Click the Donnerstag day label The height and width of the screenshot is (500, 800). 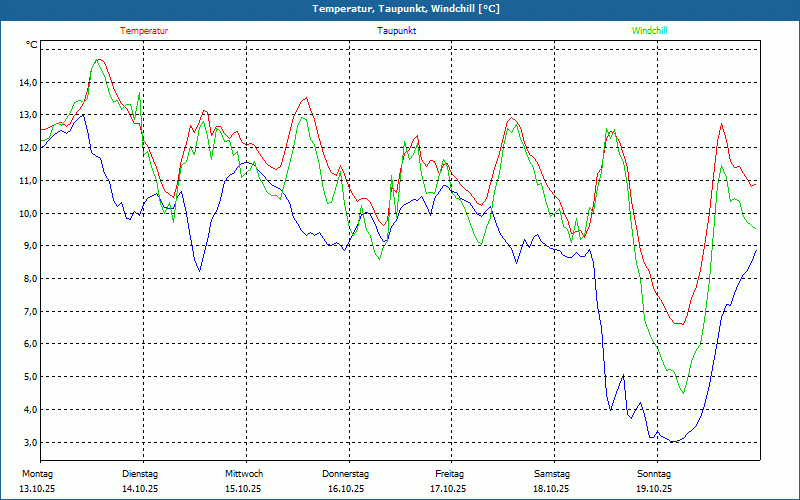click(346, 473)
